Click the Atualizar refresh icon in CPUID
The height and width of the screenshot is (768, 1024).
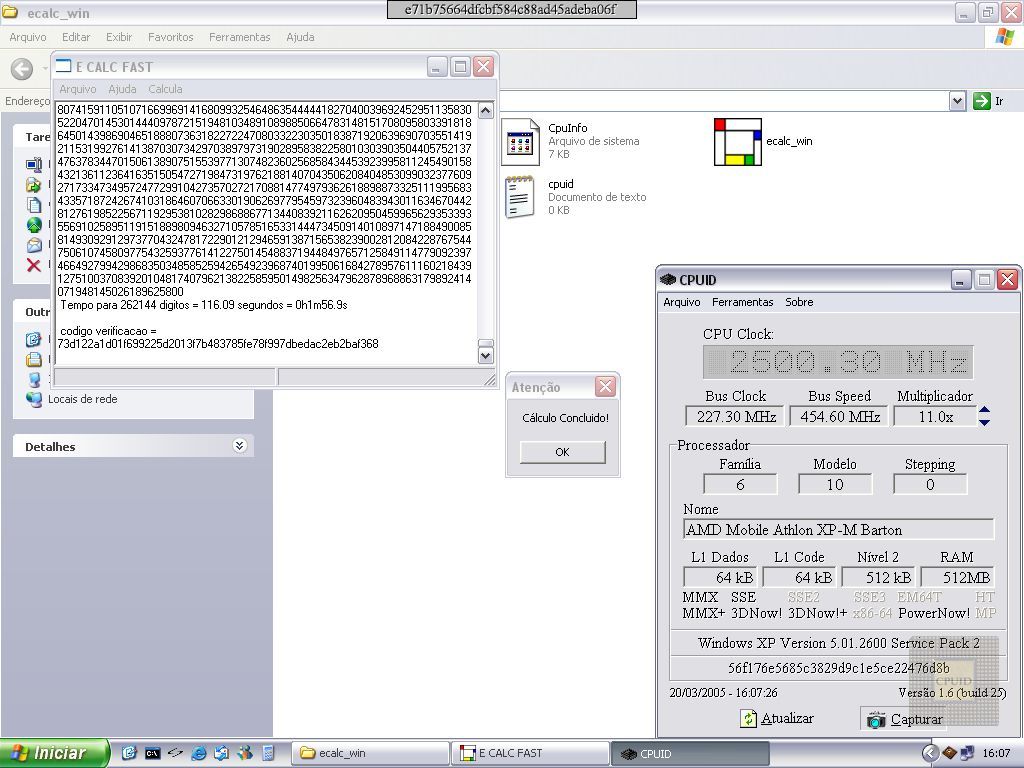pyautogui.click(x=748, y=718)
